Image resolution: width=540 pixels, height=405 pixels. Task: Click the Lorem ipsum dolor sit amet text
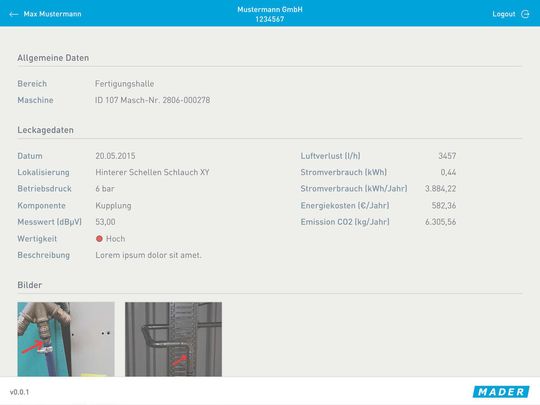click(x=148, y=255)
